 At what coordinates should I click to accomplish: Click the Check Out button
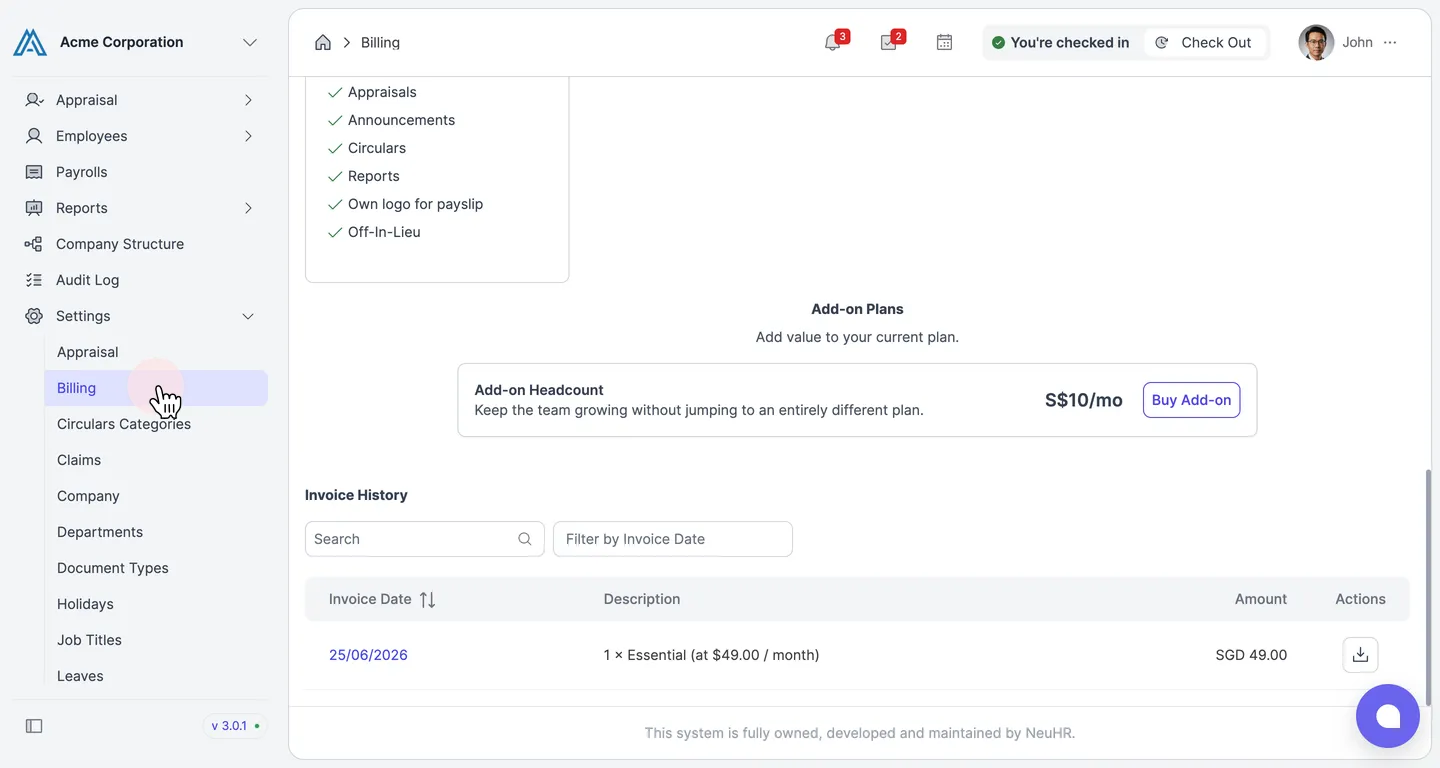click(1205, 42)
